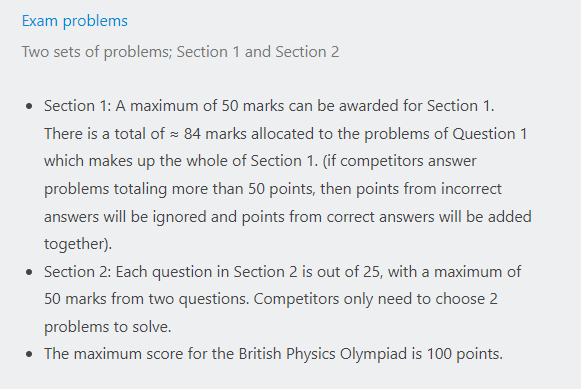Click the subtitle mentioning Section 1 and Section 2
The image size is (581, 389).
click(x=180, y=52)
